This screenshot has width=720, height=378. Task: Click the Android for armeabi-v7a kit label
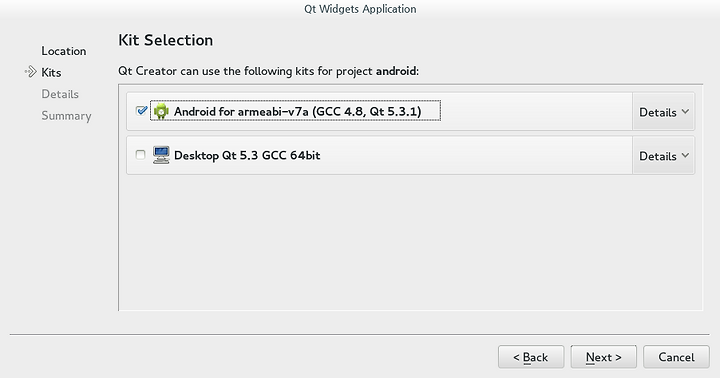298,111
